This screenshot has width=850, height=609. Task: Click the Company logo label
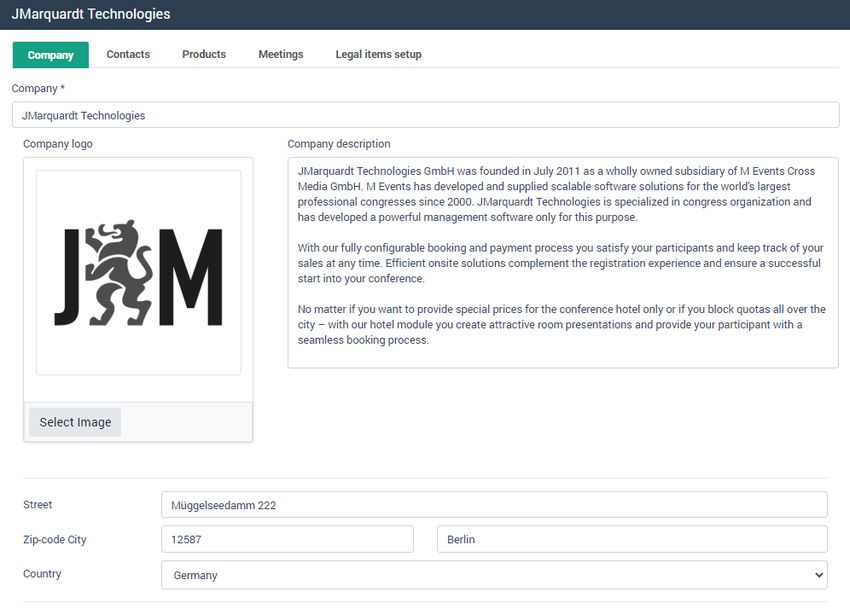(x=58, y=144)
